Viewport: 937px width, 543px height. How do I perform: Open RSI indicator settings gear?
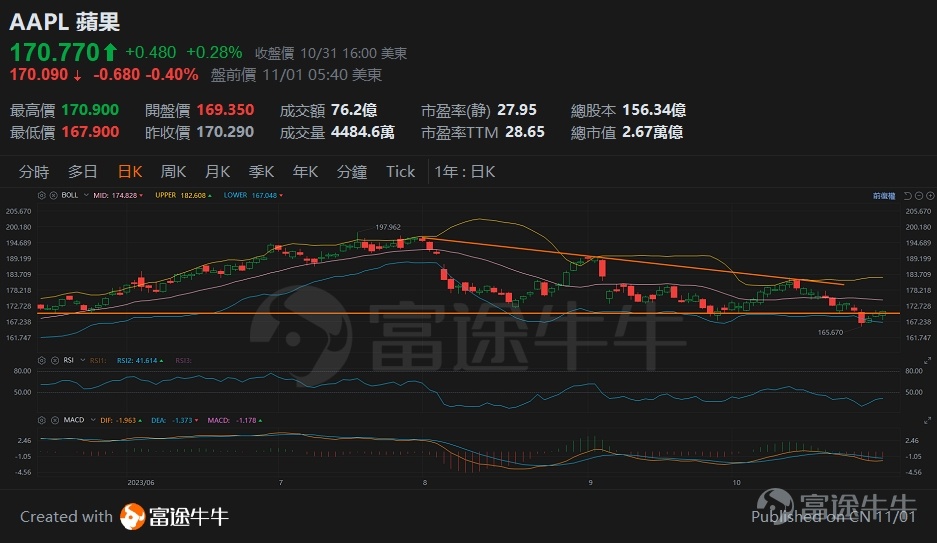coord(42,360)
